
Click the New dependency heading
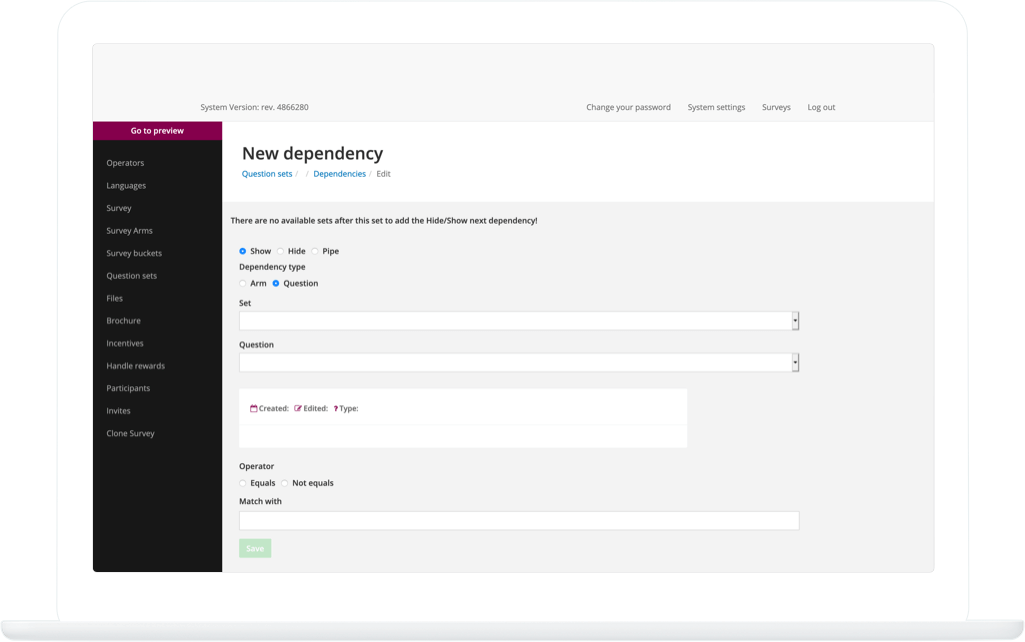pyautogui.click(x=312, y=154)
